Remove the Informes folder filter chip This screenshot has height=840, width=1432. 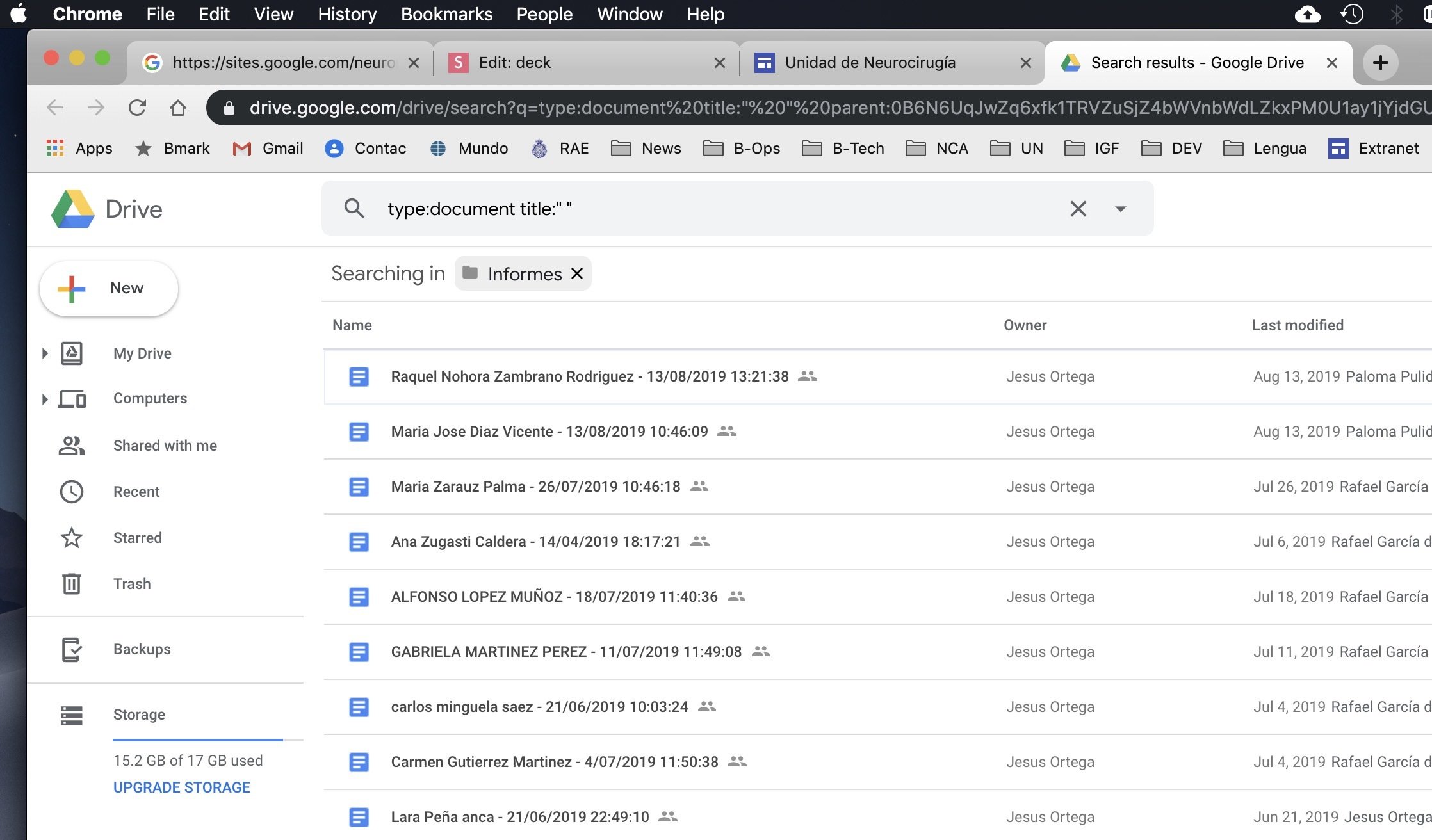click(x=577, y=273)
